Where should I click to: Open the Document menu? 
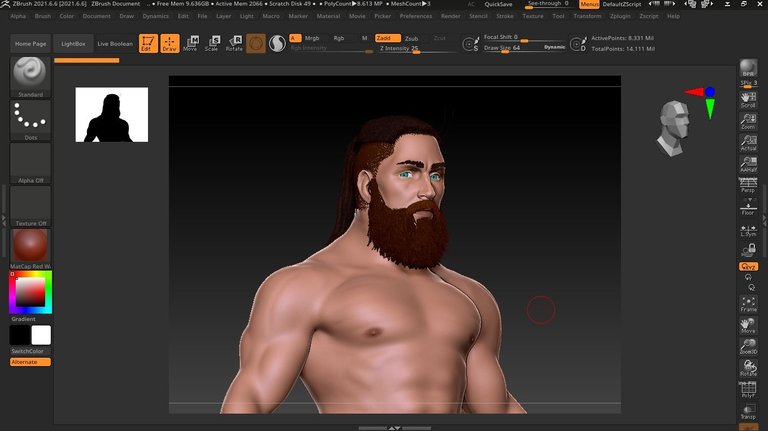pyautogui.click(x=96, y=16)
